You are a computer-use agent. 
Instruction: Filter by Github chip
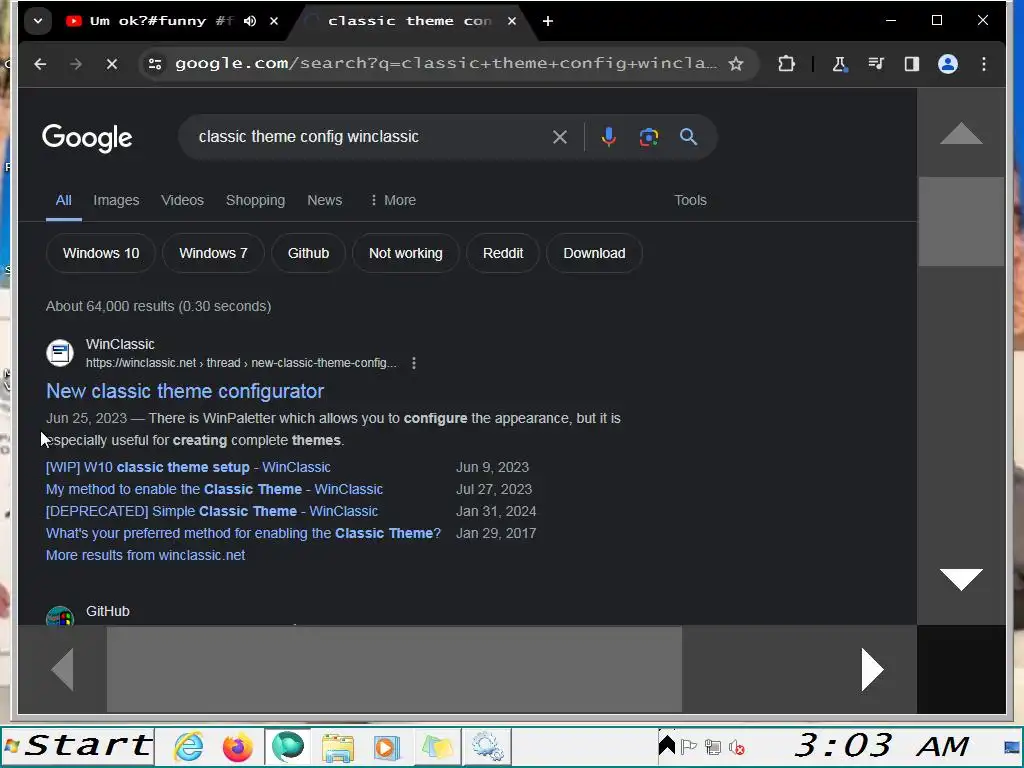(x=308, y=253)
